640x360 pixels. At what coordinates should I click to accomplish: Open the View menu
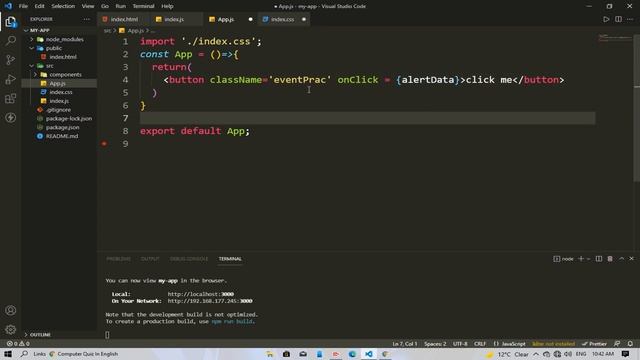click(x=88, y=6)
